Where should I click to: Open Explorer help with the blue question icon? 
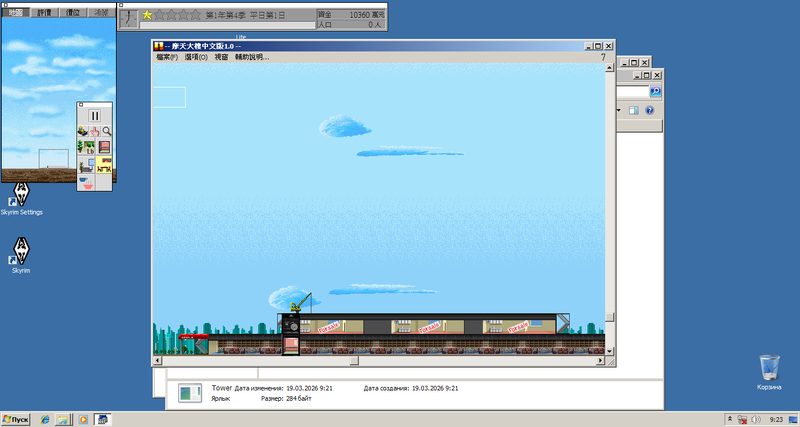(649, 110)
